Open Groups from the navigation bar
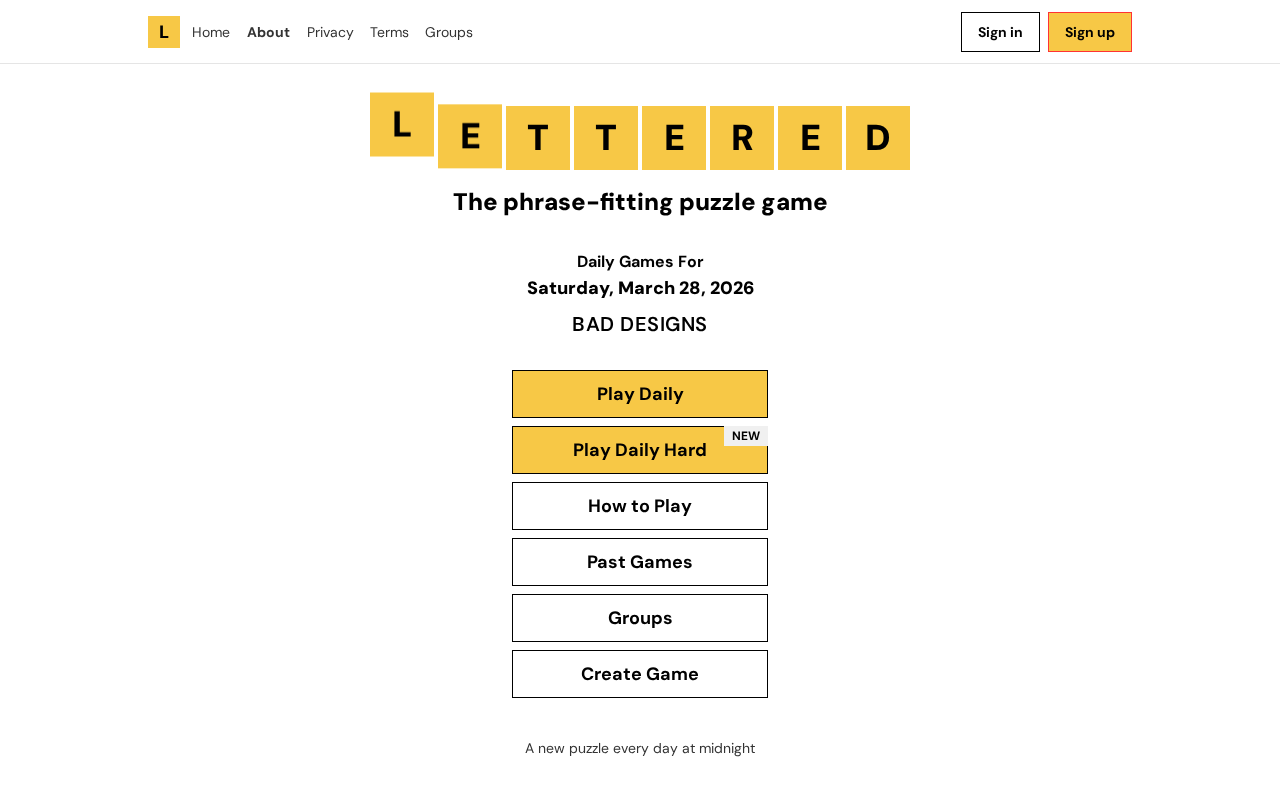The width and height of the screenshot is (1280, 800). (x=449, y=32)
